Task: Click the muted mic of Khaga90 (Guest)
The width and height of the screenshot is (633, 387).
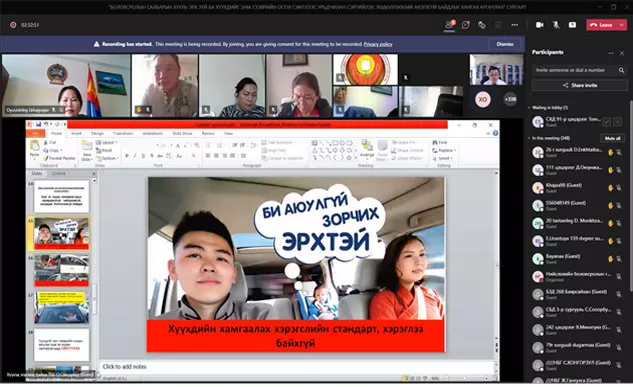Action: click(x=619, y=188)
